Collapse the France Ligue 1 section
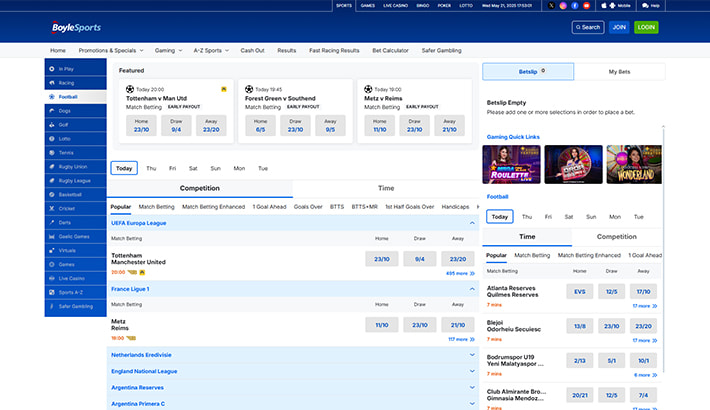 tap(472, 289)
